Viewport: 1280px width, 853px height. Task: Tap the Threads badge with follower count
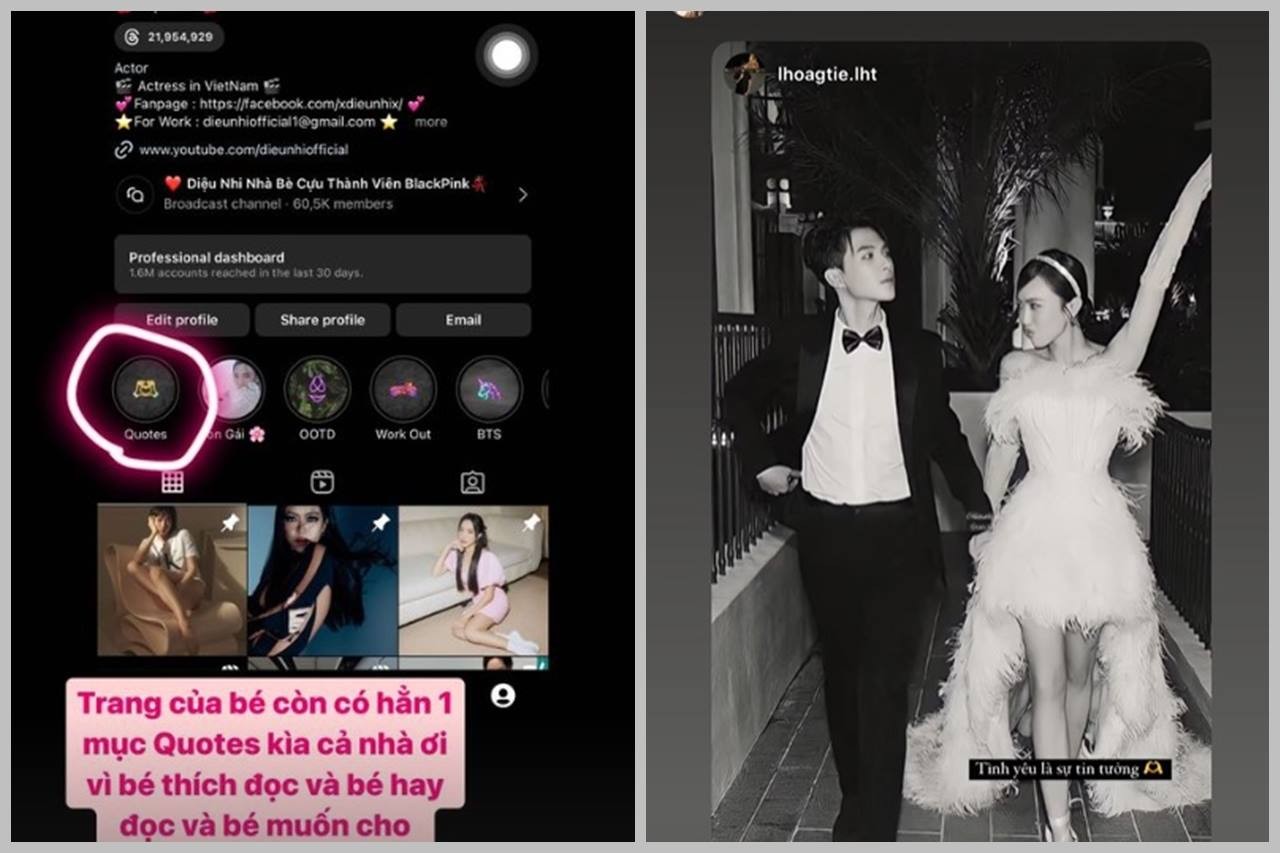coord(169,37)
